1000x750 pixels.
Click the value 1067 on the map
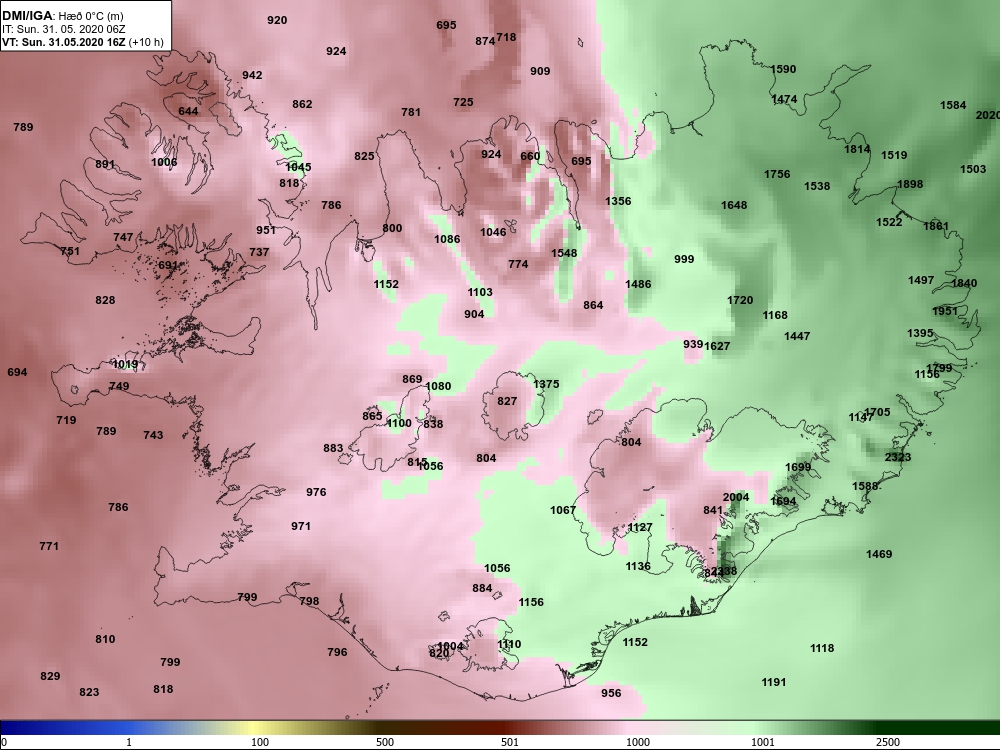(x=562, y=510)
